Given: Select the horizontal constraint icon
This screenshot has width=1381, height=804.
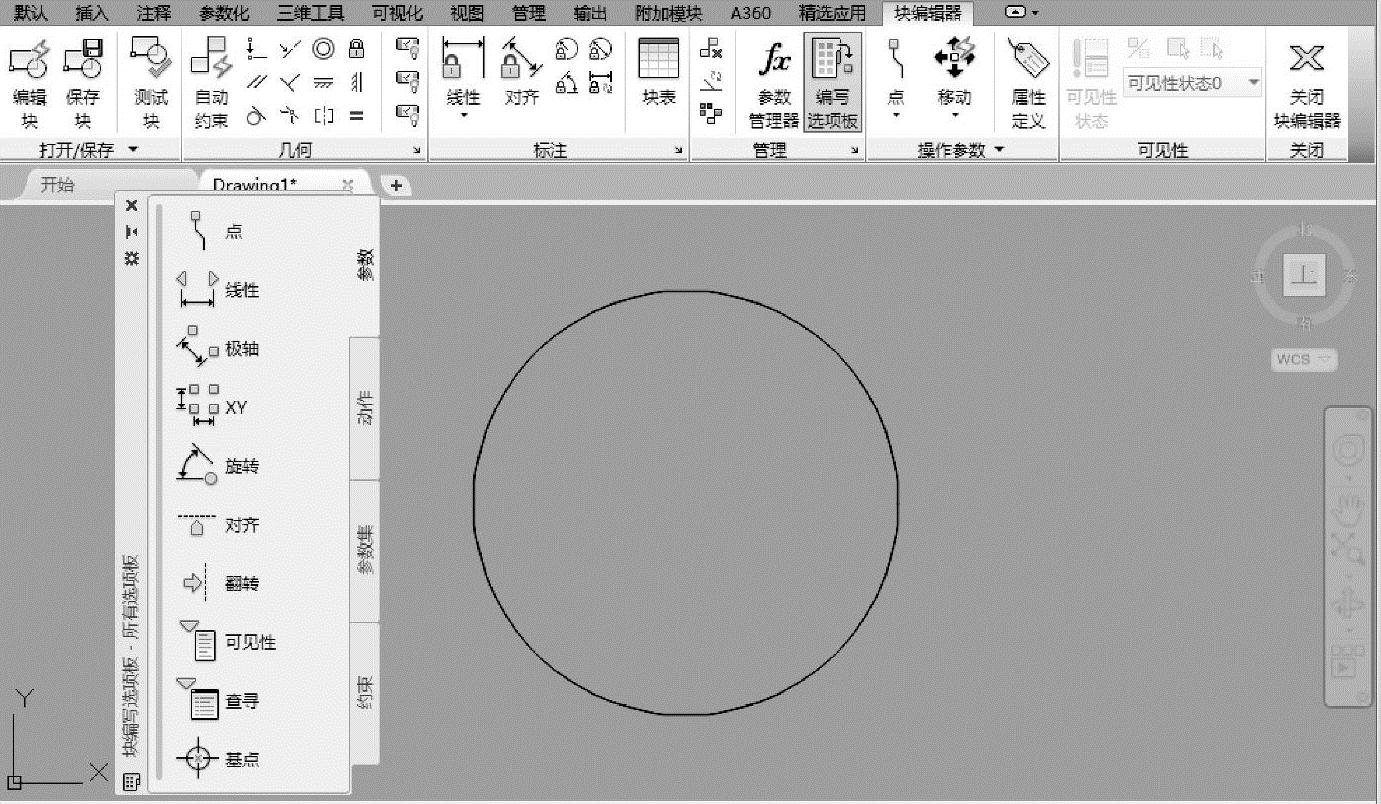Looking at the screenshot, I should tap(323, 82).
